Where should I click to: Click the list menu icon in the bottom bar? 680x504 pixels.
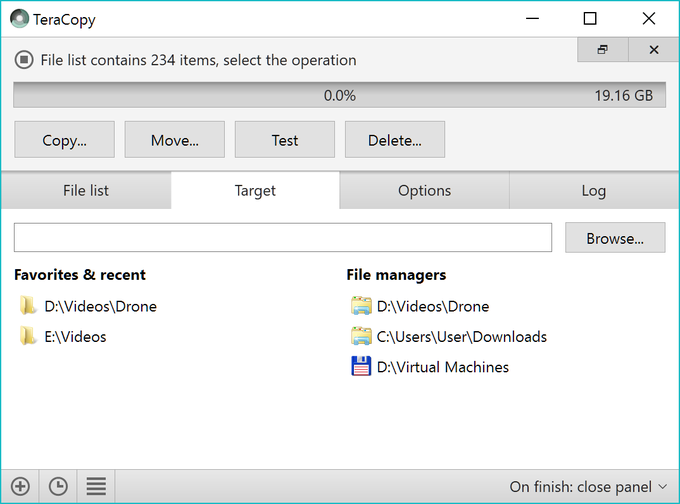pyautogui.click(x=96, y=487)
